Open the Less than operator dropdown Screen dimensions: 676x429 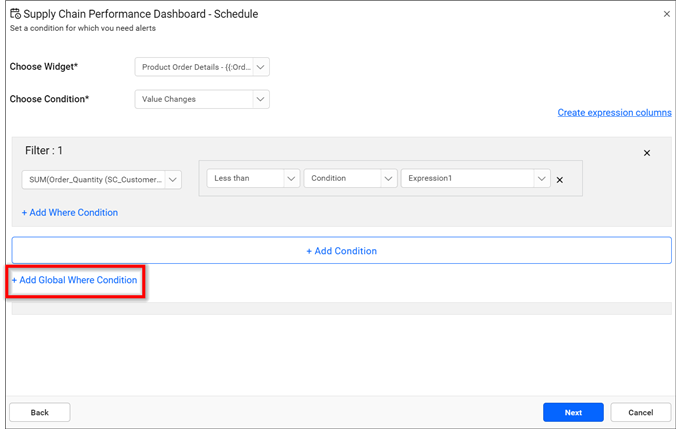244,179
